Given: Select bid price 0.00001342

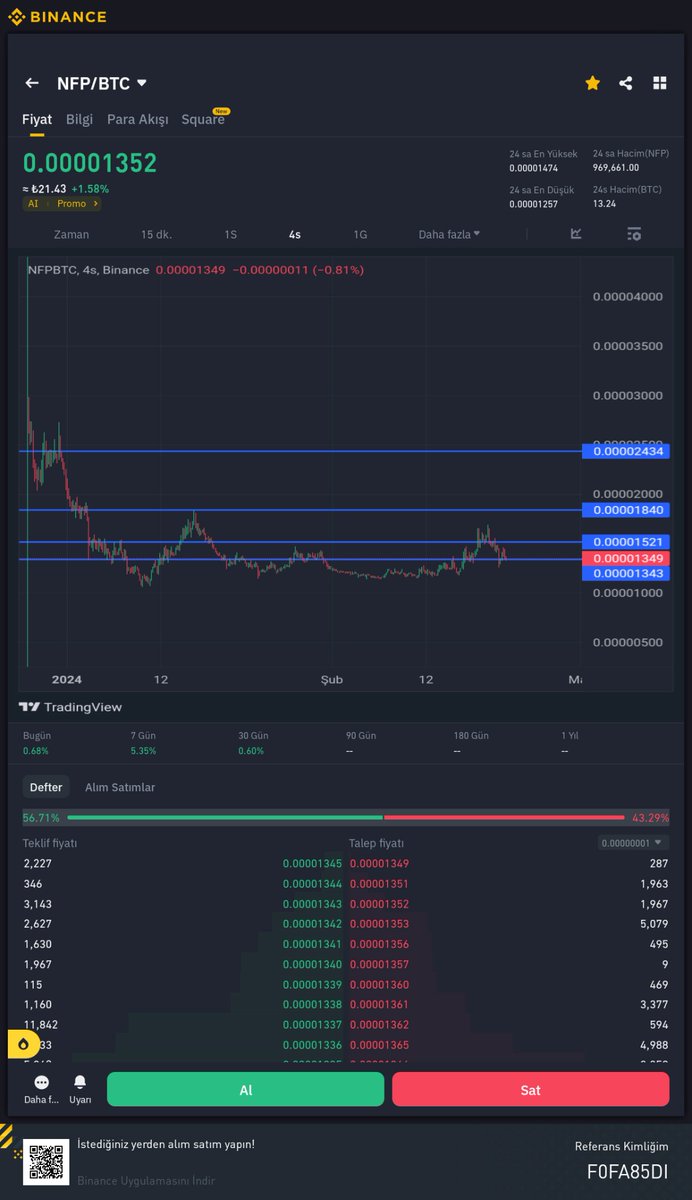Looking at the screenshot, I should pos(312,924).
